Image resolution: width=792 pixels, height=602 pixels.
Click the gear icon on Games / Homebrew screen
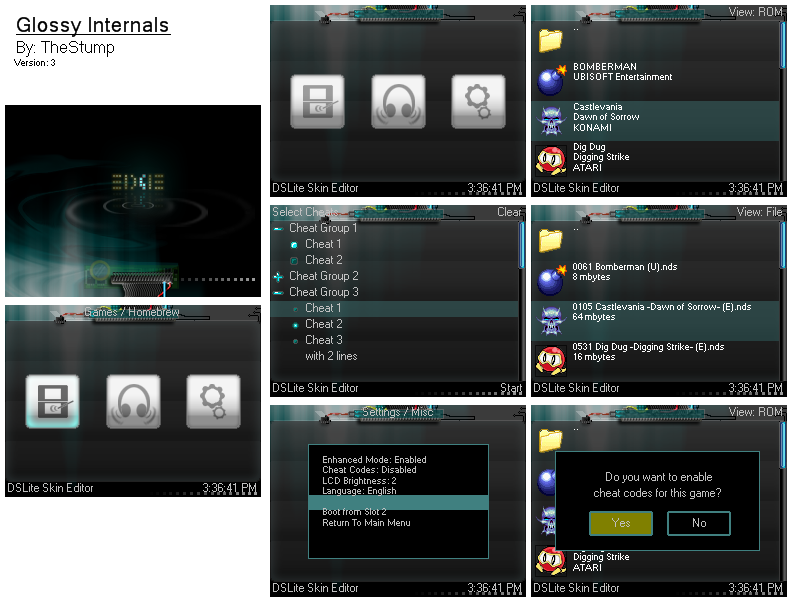tap(214, 402)
